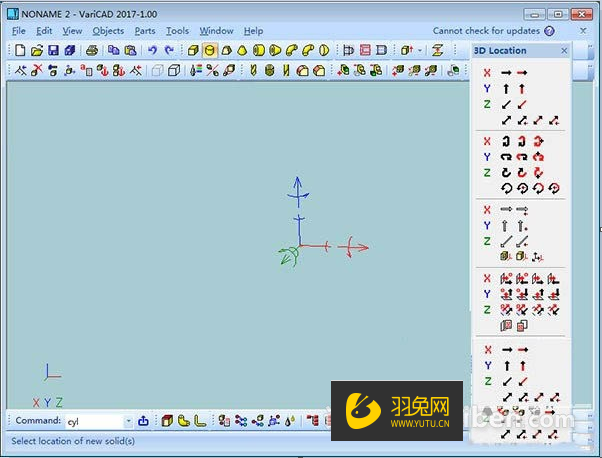The image size is (602, 458).
Task: Click the New document icon
Action: point(20,50)
